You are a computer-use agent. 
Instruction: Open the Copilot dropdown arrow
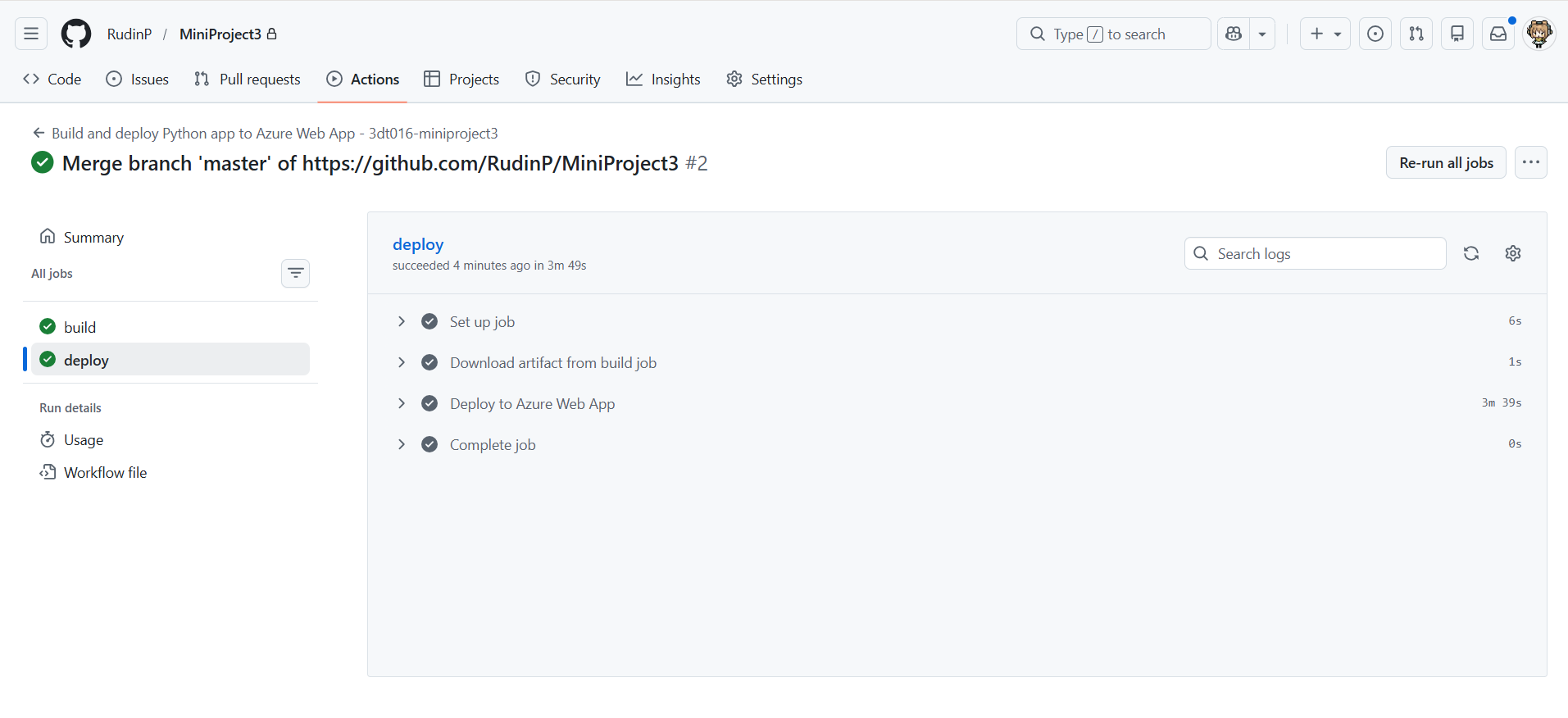[x=1262, y=34]
